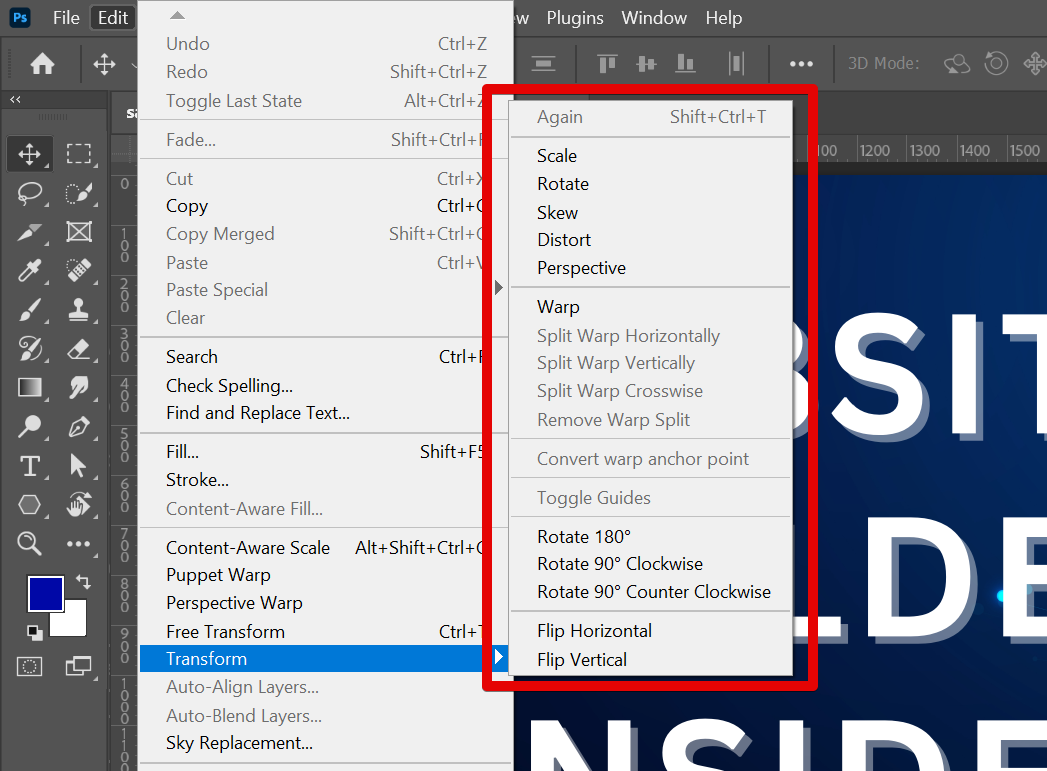Click the align top edges button
The image size is (1047, 771).
tap(606, 63)
